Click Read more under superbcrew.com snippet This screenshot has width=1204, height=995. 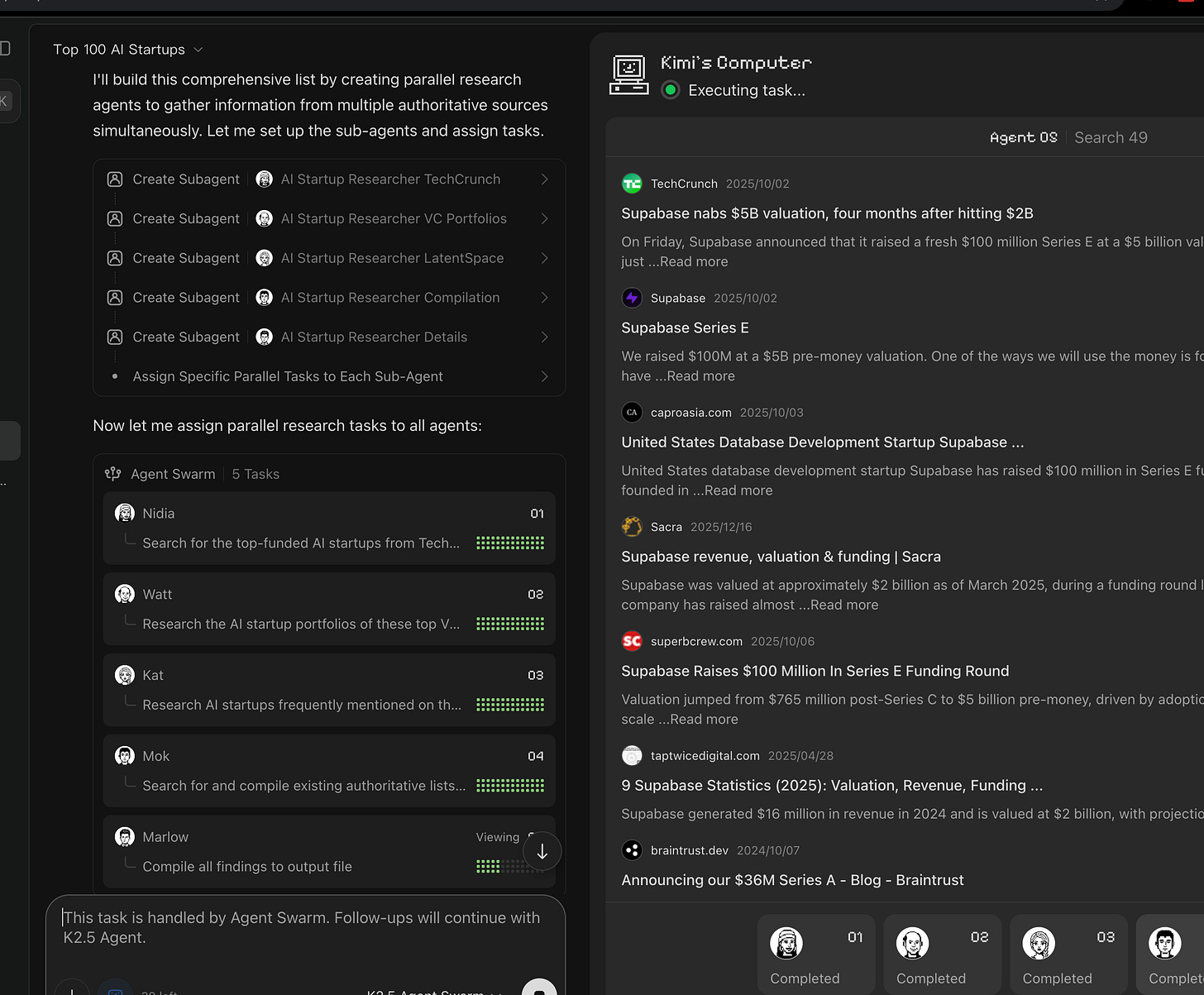tap(704, 719)
